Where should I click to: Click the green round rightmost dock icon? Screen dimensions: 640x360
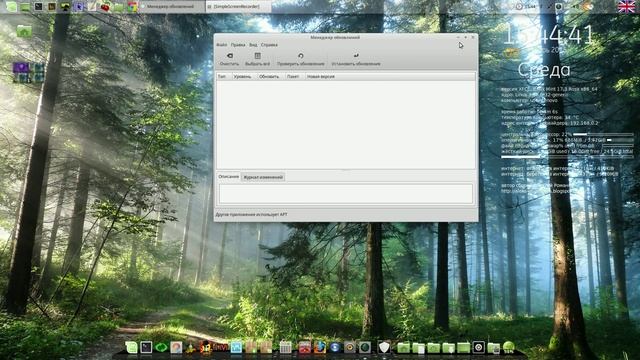509,347
